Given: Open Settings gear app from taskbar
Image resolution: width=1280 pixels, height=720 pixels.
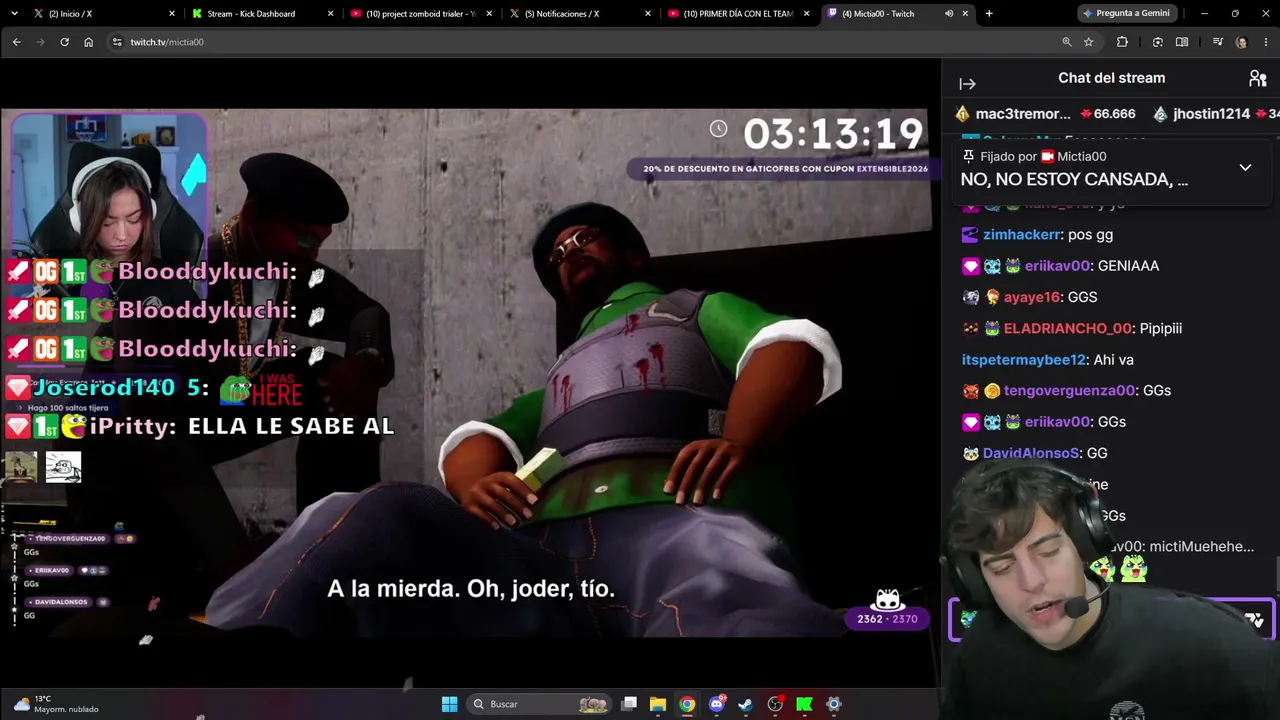Looking at the screenshot, I should point(834,704).
